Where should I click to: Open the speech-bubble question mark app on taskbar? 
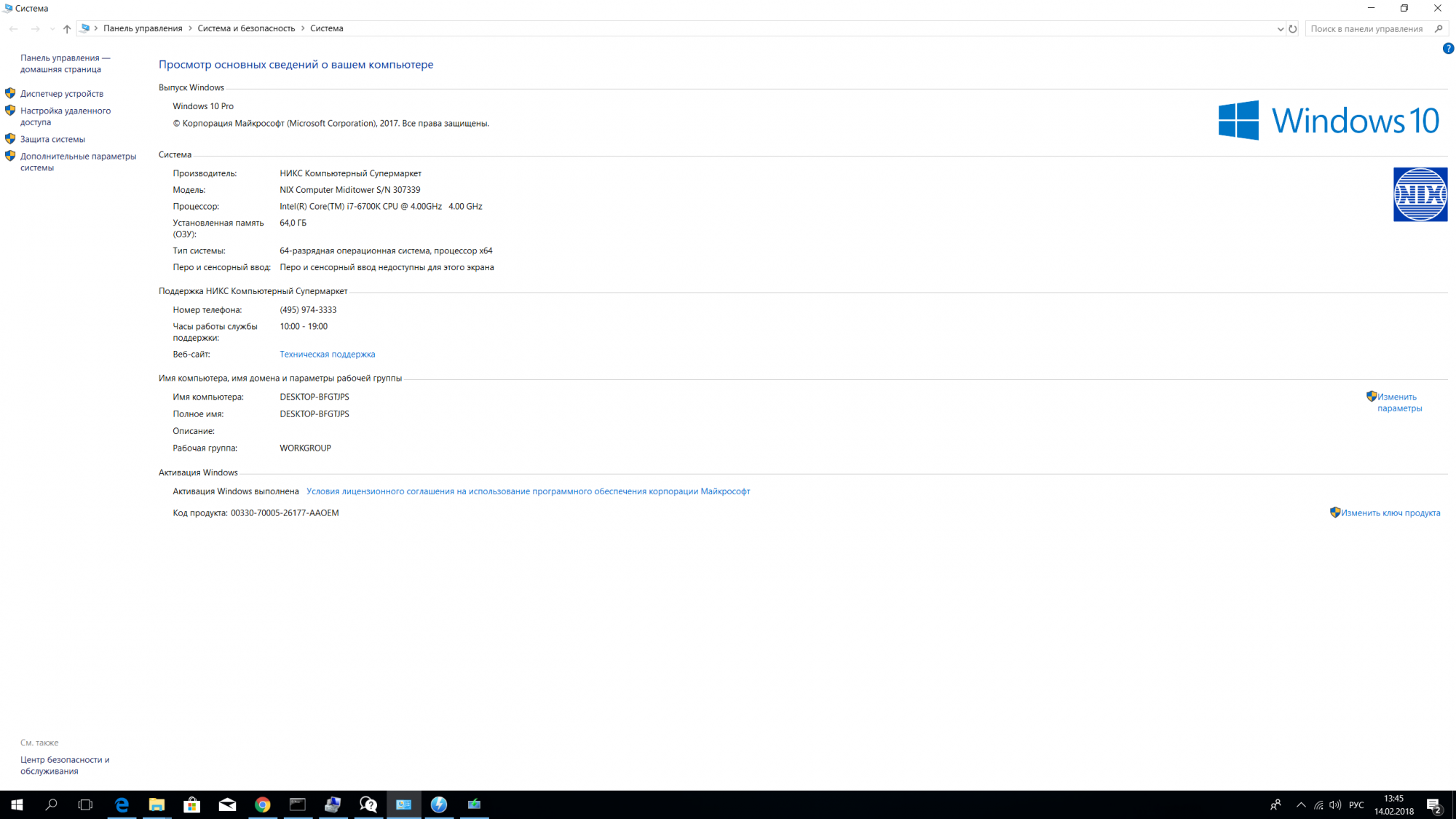click(368, 804)
